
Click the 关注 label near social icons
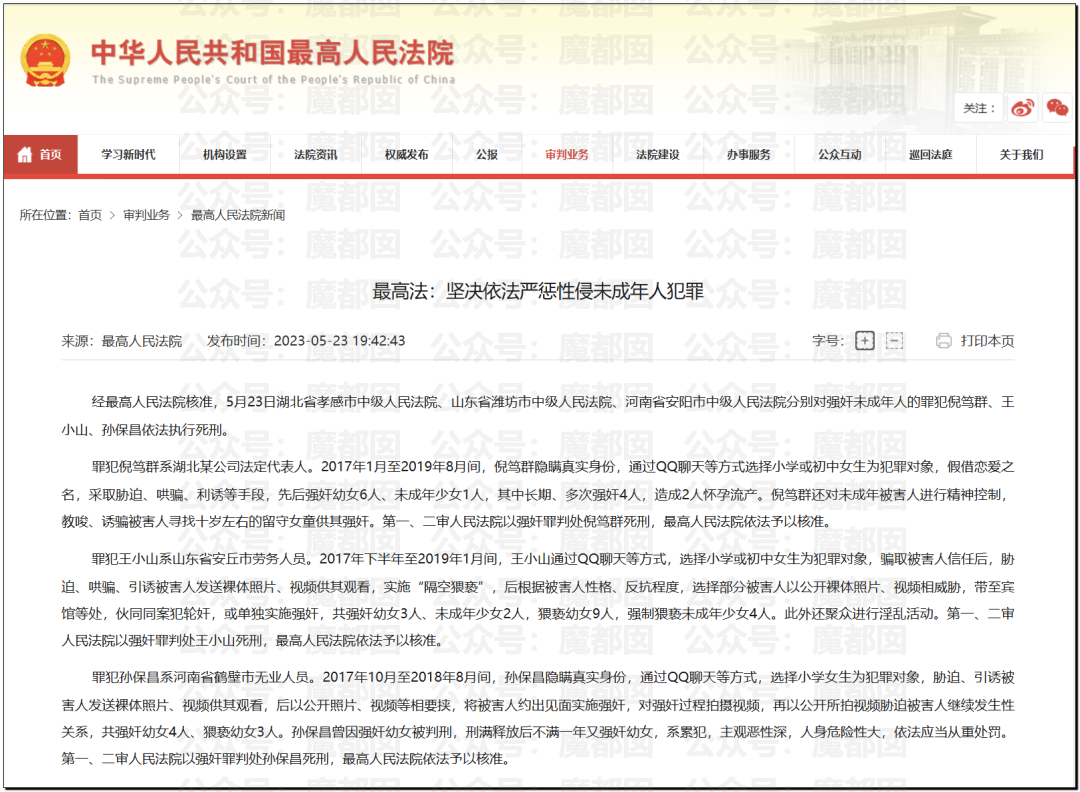click(979, 108)
